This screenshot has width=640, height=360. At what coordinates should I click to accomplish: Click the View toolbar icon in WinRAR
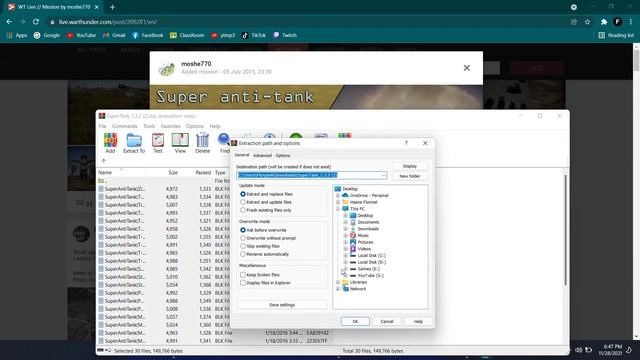coord(180,143)
